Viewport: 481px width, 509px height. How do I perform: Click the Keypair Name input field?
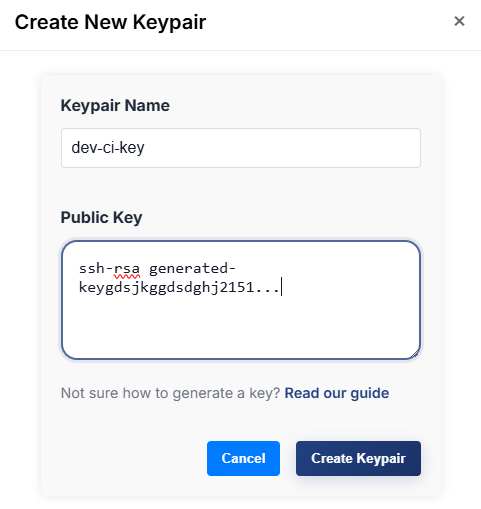point(241,148)
